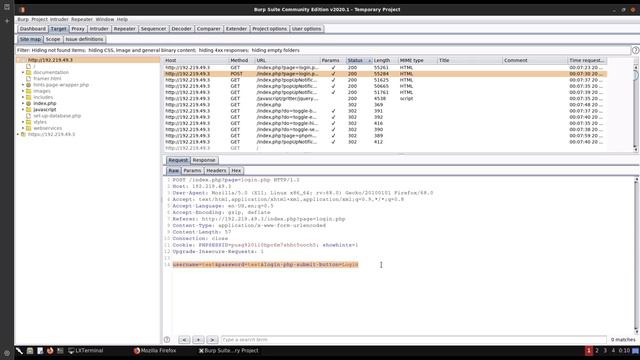The height and width of the screenshot is (360, 640).
Task: Select the Hex view tab
Action: click(x=236, y=171)
